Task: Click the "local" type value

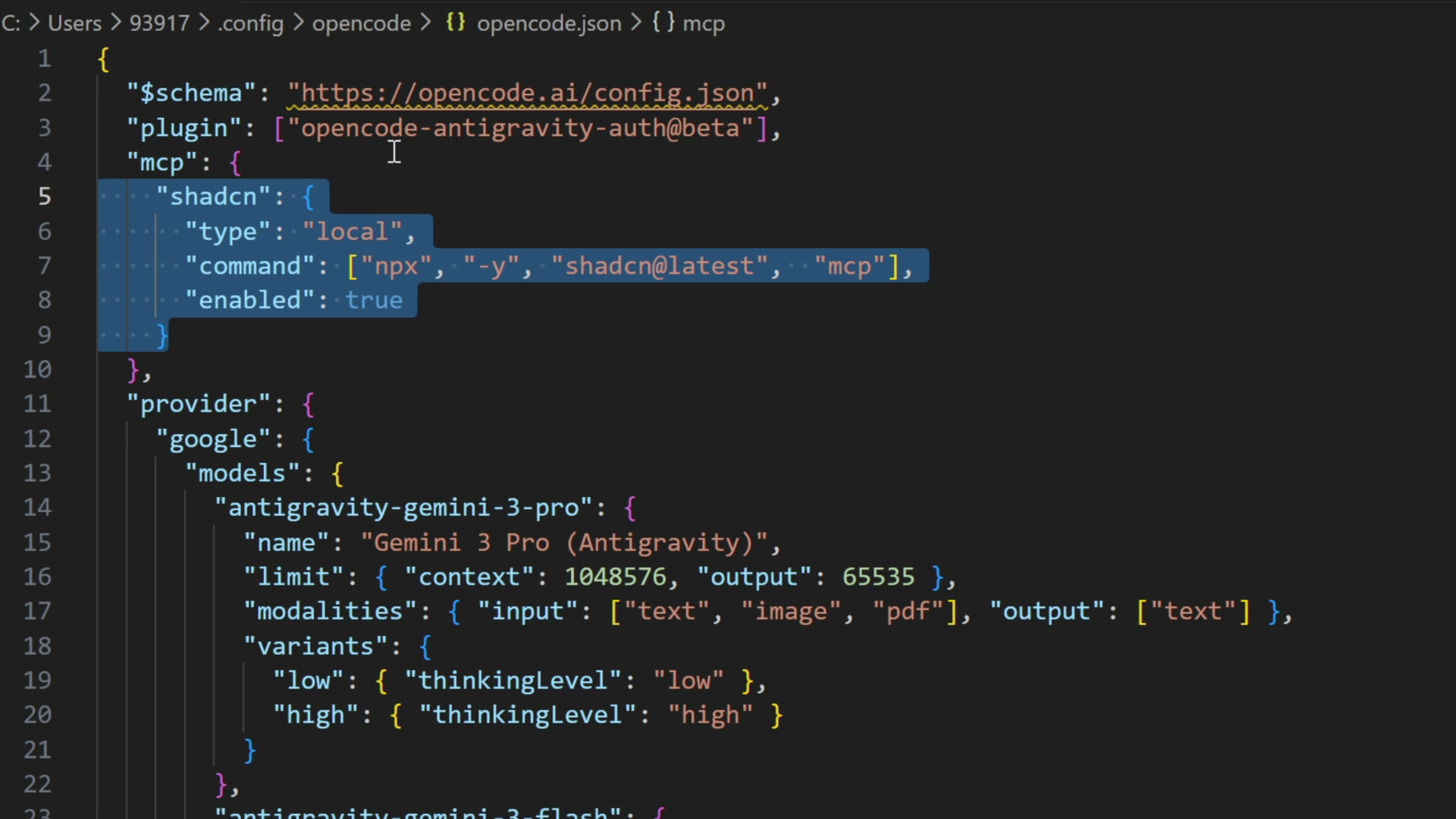Action: [351, 232]
